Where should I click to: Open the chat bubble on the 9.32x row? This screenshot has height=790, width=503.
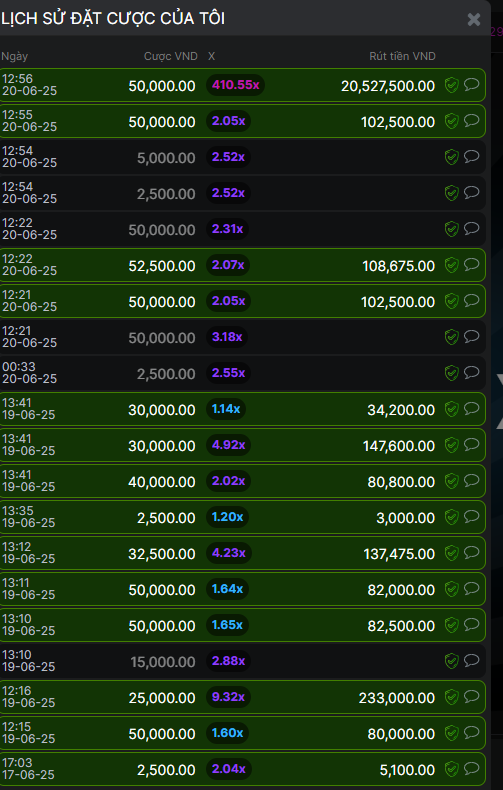(471, 696)
